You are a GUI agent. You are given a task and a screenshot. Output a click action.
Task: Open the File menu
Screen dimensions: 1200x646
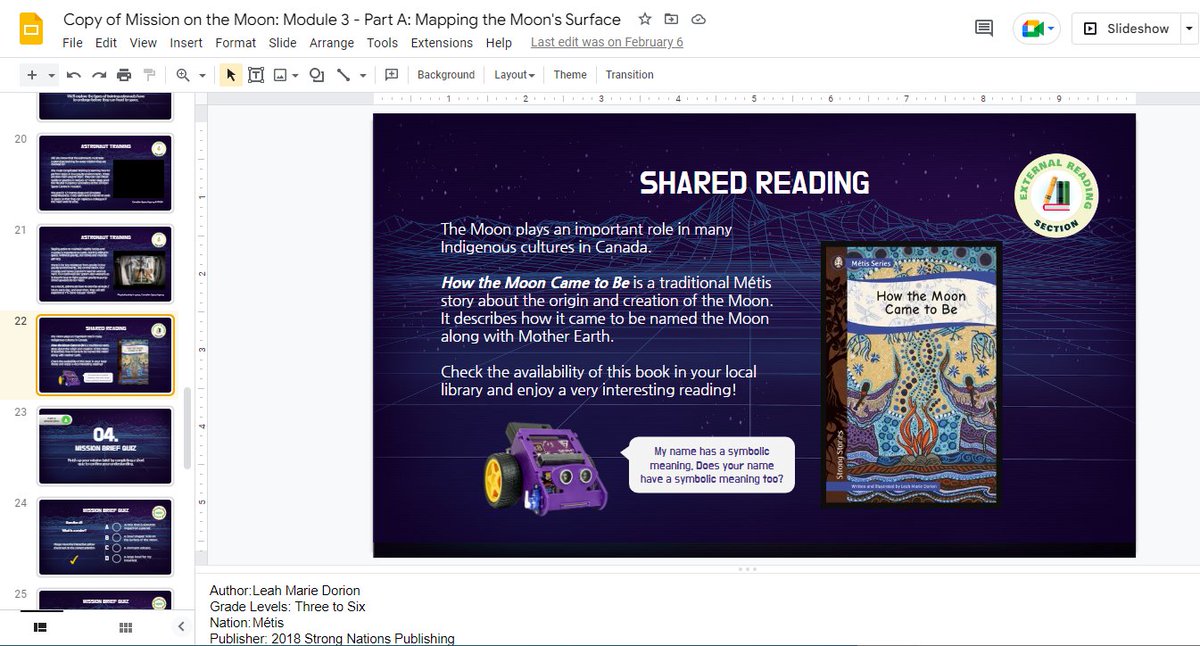tap(72, 43)
